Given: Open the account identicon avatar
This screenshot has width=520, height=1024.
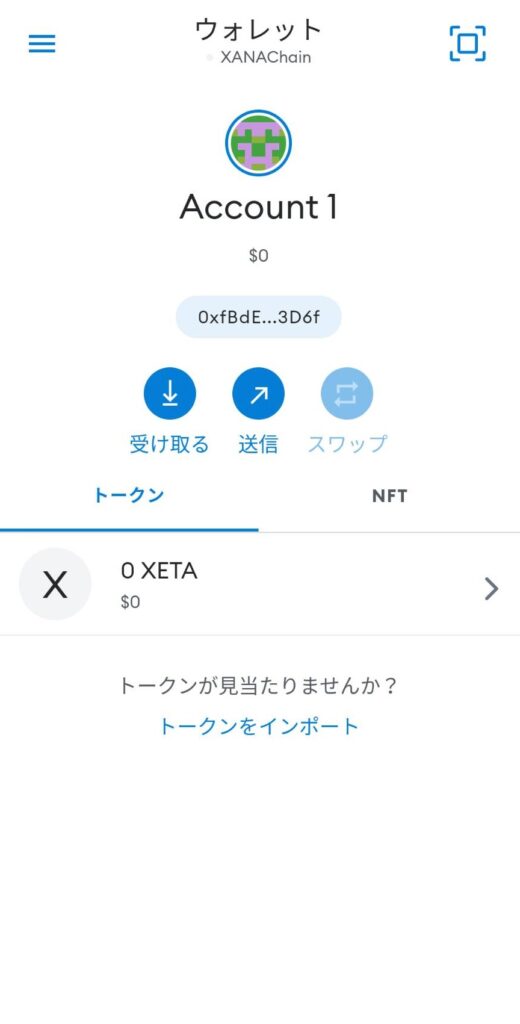Looking at the screenshot, I should [259, 142].
